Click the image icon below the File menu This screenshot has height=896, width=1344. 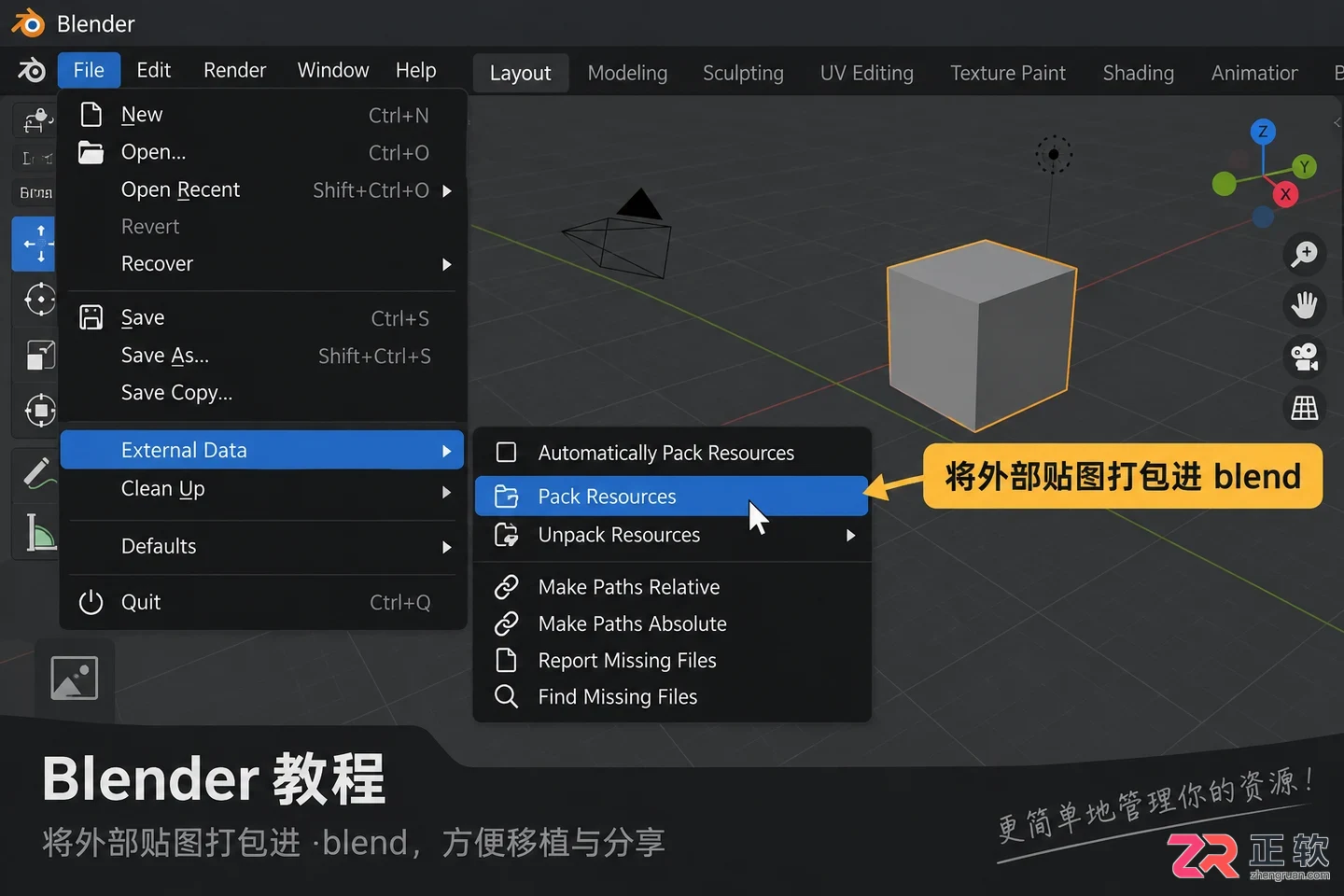tap(74, 679)
